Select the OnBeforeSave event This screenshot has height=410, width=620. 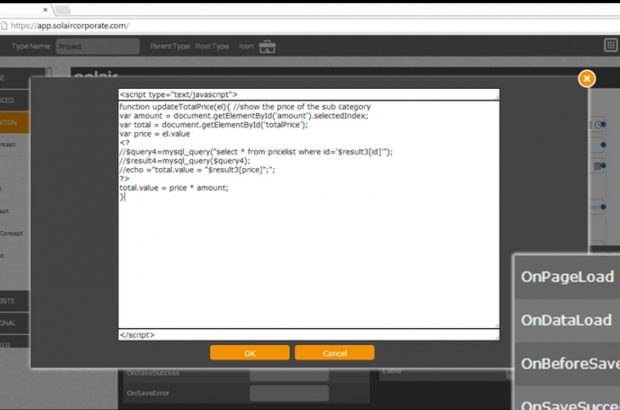(568, 362)
